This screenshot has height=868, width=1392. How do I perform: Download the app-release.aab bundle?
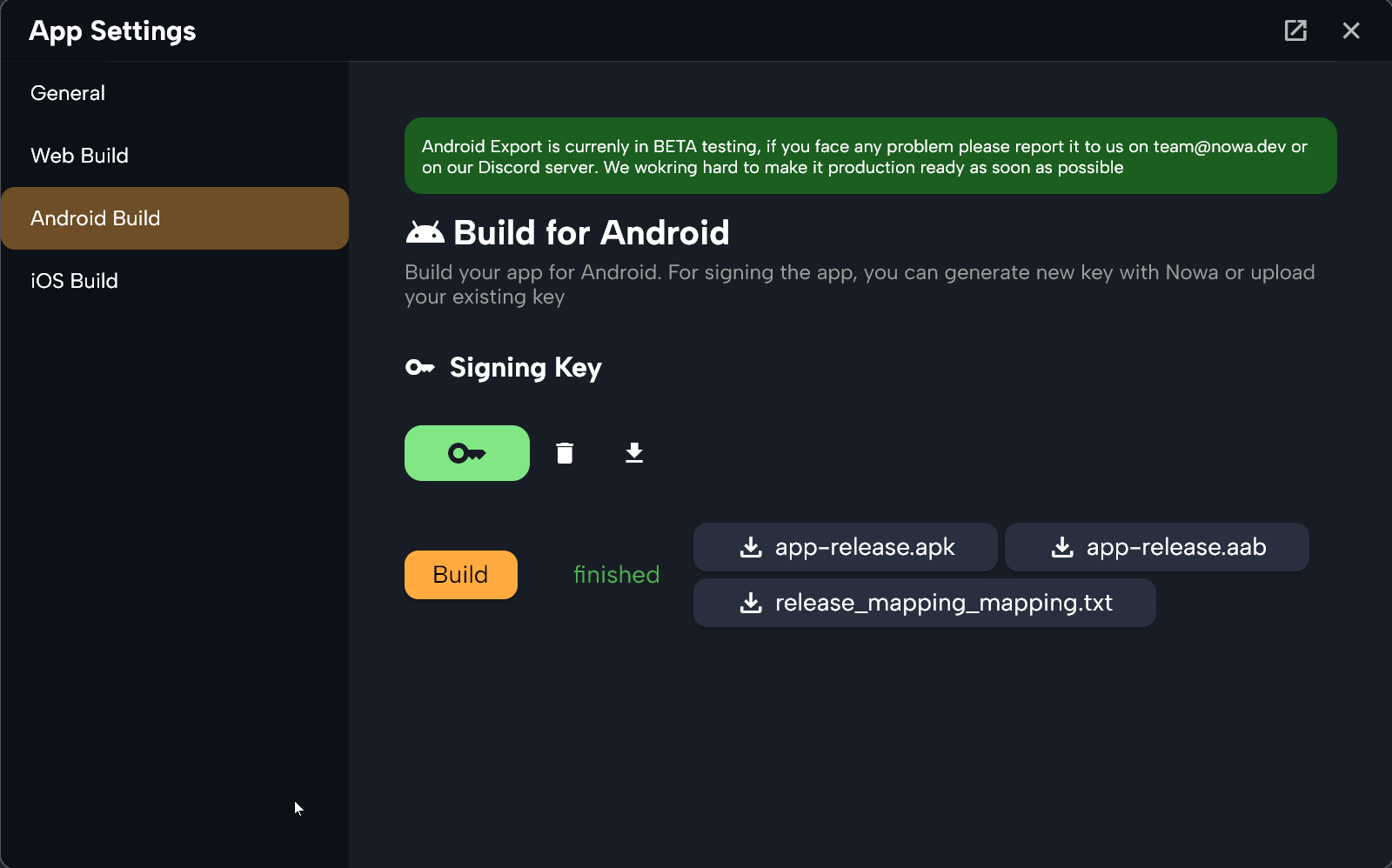click(1157, 547)
